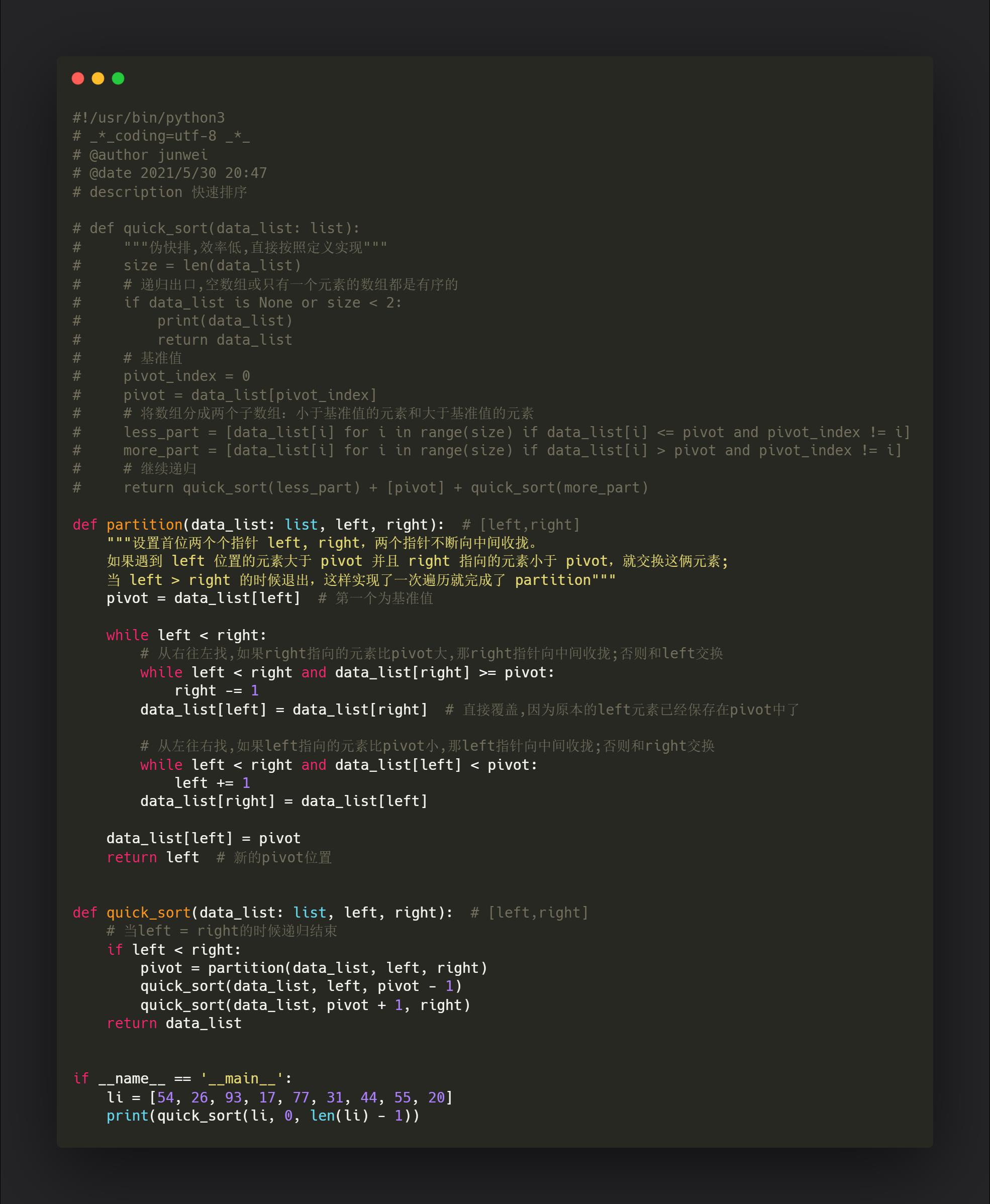990x1204 pixels.
Task: Click the red close dot
Action: tap(78, 78)
